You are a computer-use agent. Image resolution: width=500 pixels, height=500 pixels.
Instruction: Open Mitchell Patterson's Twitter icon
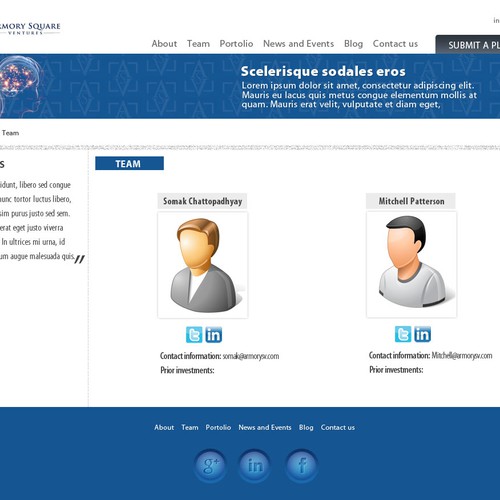click(x=403, y=334)
